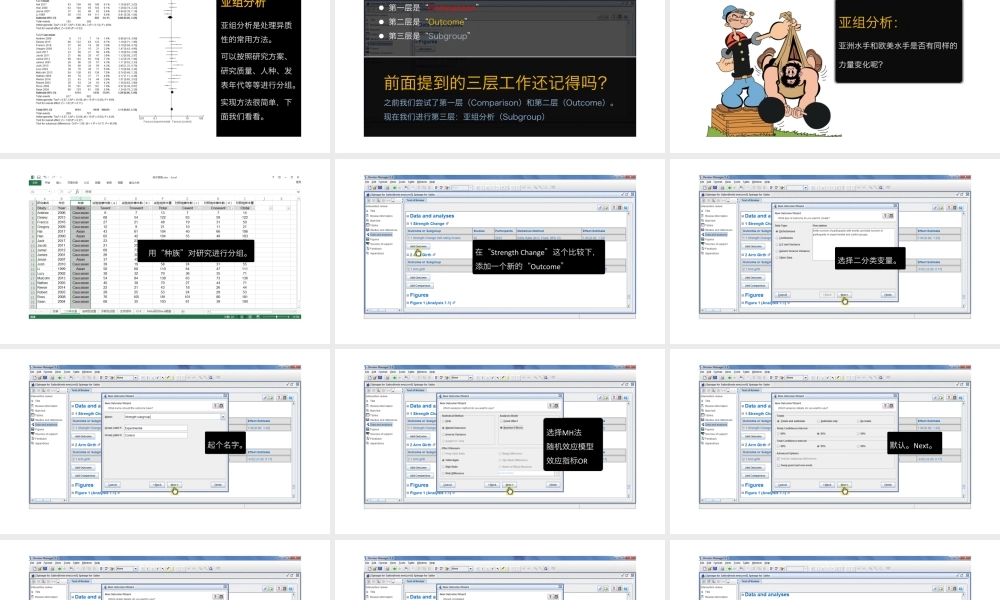1000x600 pixels.
Task: Open the Tools menu in RevMan
Action: pyautogui.click(x=403, y=181)
